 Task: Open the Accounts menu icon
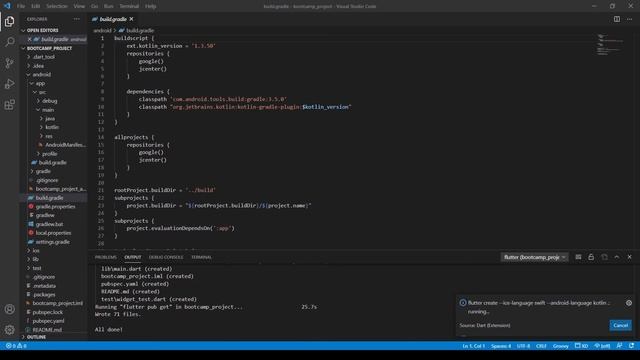pyautogui.click(x=9, y=309)
